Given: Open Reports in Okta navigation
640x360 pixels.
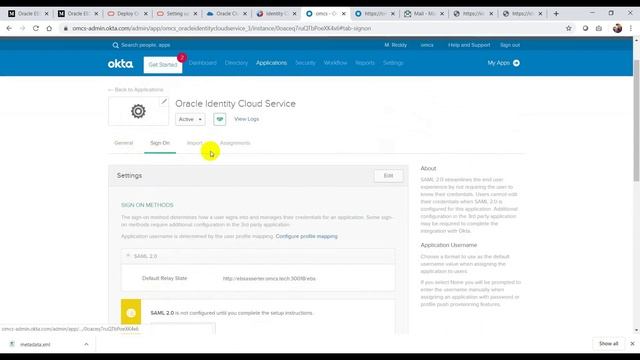Looking at the screenshot, I should click(x=365, y=63).
